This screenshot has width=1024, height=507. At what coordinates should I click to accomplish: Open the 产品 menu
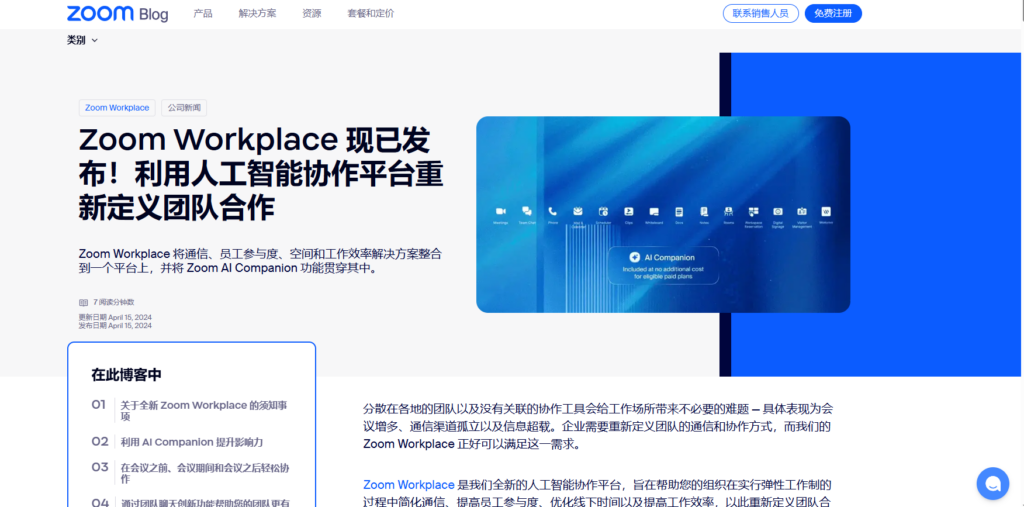tap(203, 14)
